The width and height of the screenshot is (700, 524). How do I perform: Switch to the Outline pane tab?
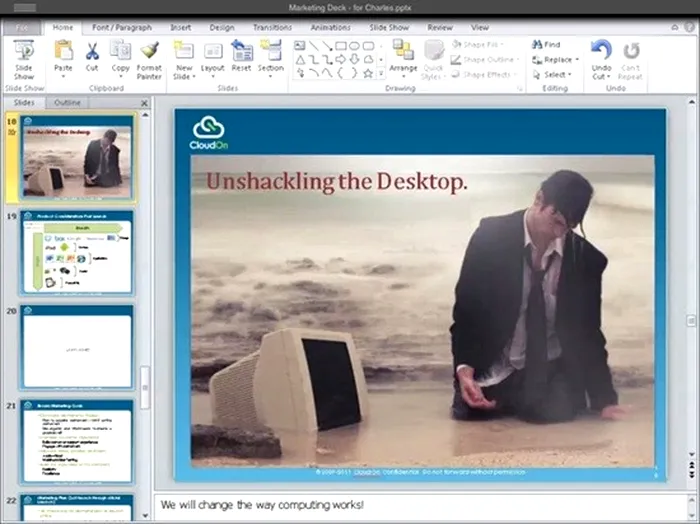[68, 103]
